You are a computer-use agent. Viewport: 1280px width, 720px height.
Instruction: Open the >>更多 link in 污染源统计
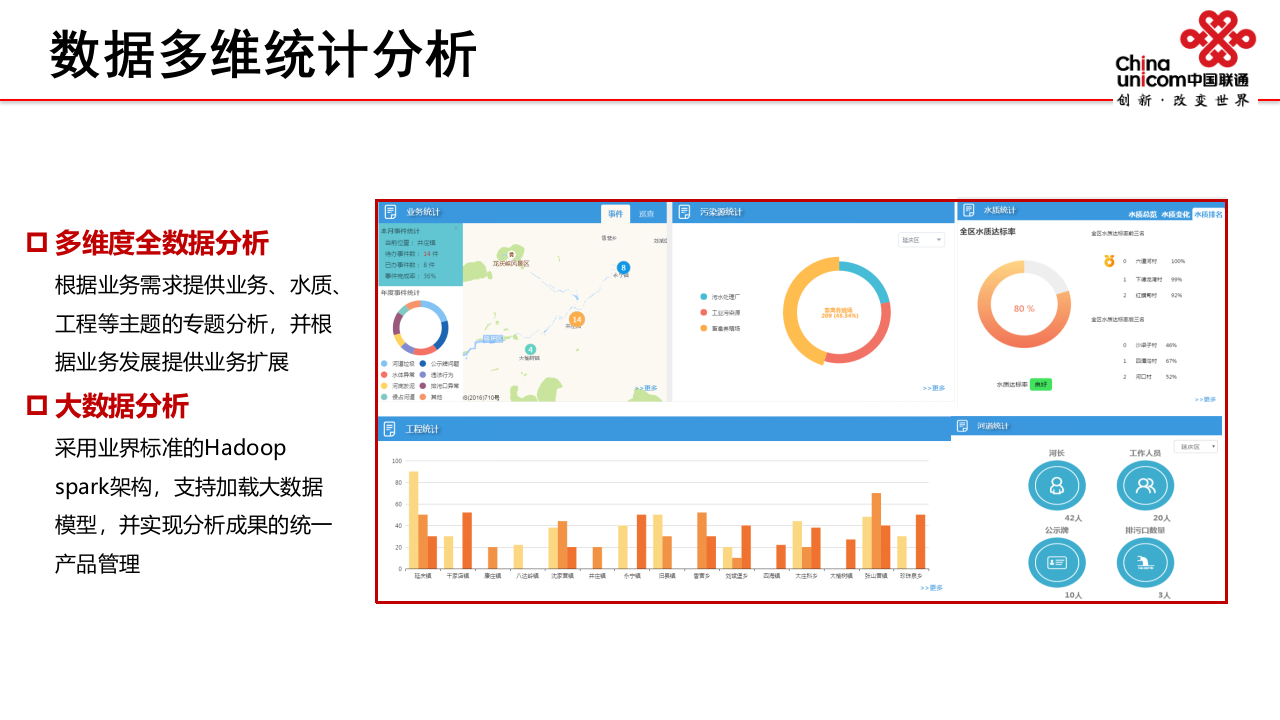click(935, 386)
